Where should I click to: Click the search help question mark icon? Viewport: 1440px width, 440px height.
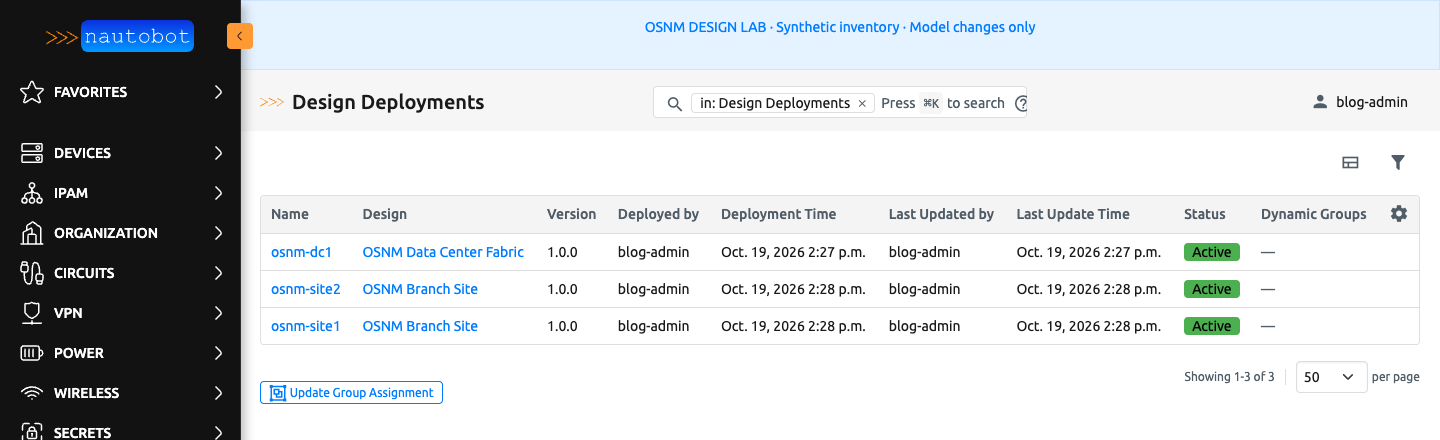coord(1021,103)
